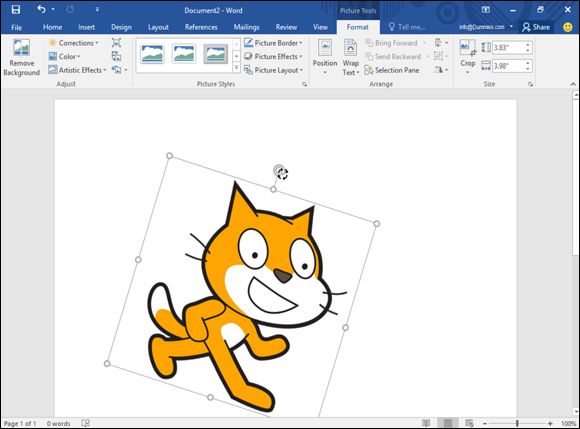Viewport: 580px width, 429px height.
Task: Click the Group objects icon
Action: [441, 56]
